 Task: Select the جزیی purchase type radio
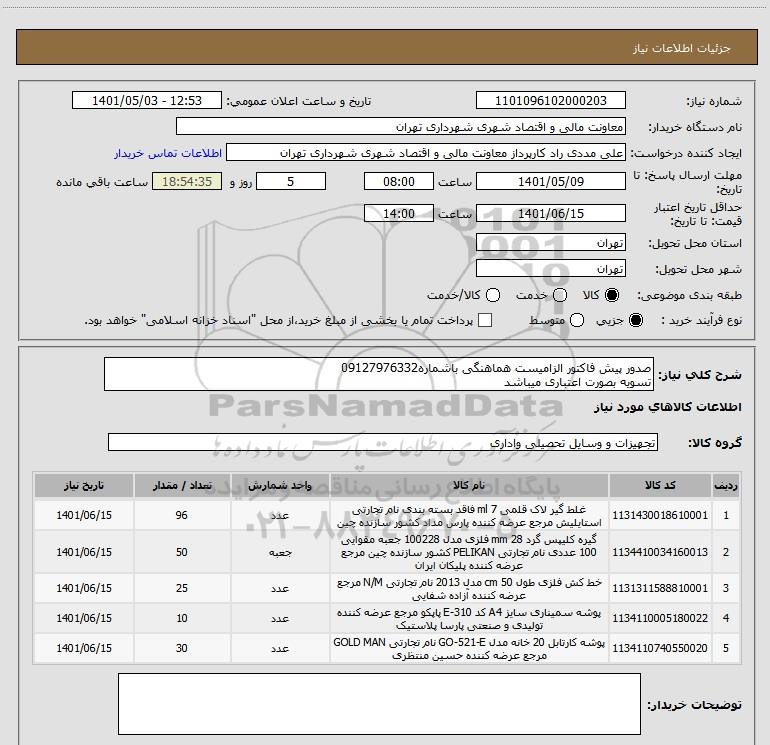[x=635, y=320]
